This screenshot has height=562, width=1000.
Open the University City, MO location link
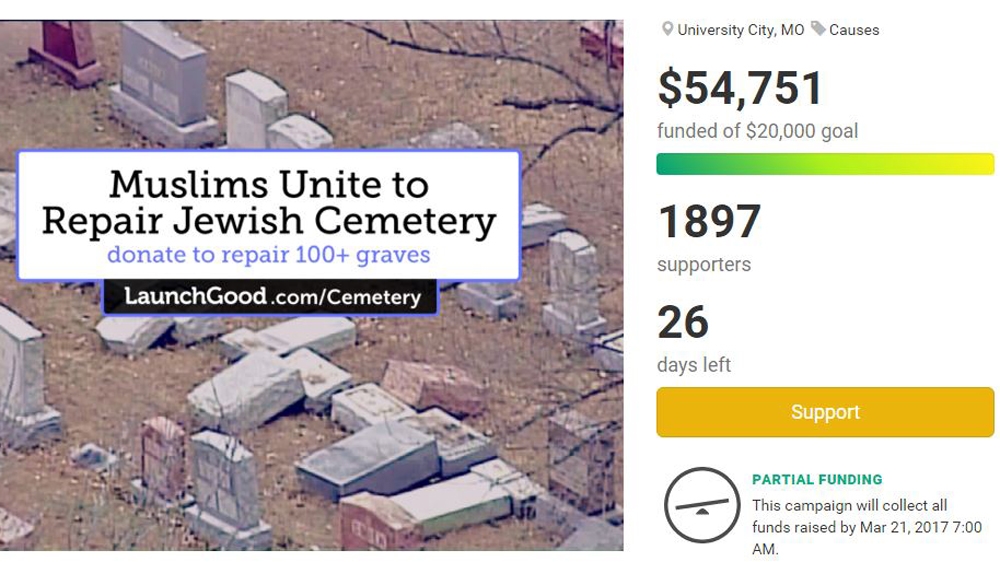[740, 30]
